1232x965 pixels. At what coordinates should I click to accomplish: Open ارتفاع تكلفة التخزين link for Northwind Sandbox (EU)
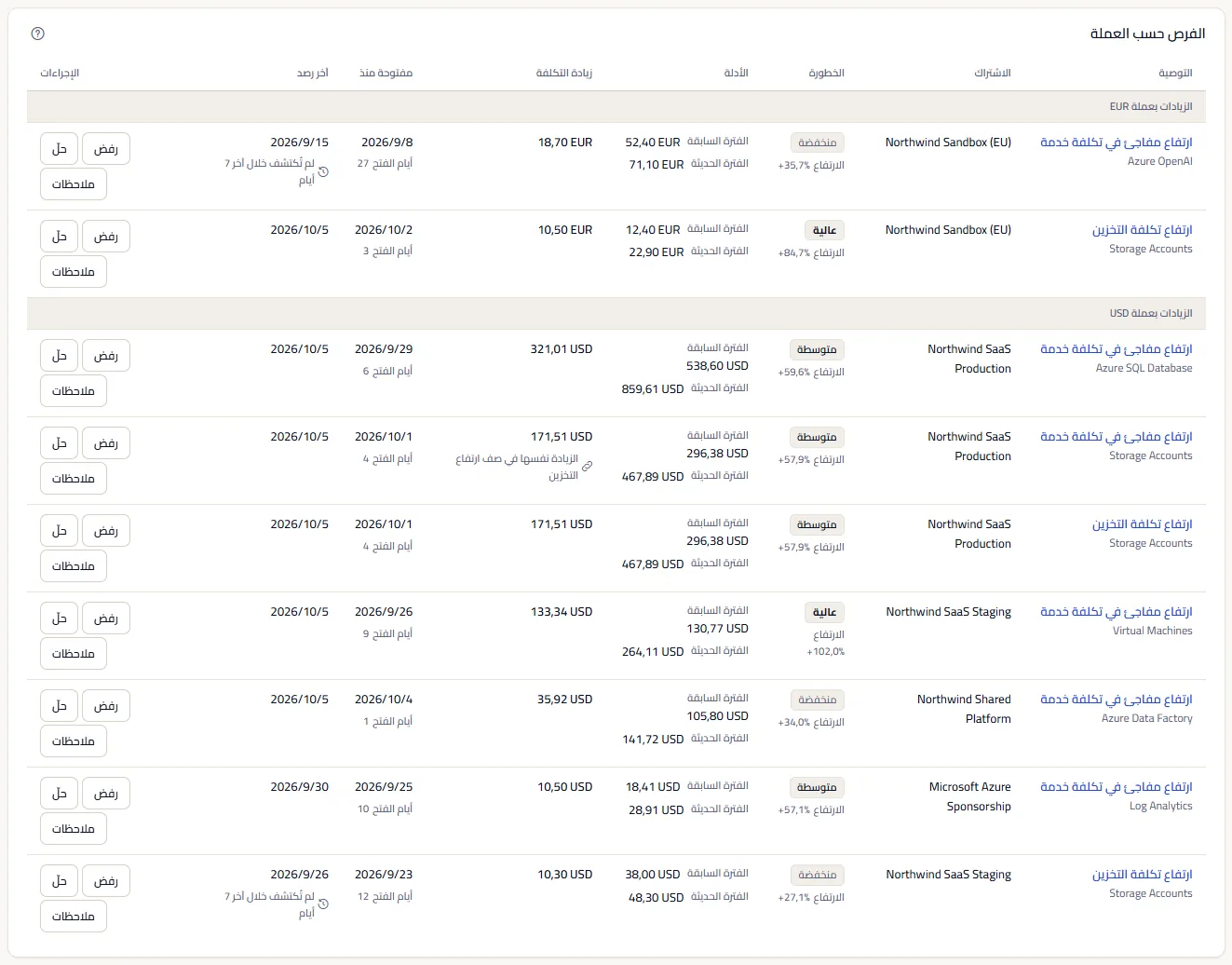[x=1143, y=230]
